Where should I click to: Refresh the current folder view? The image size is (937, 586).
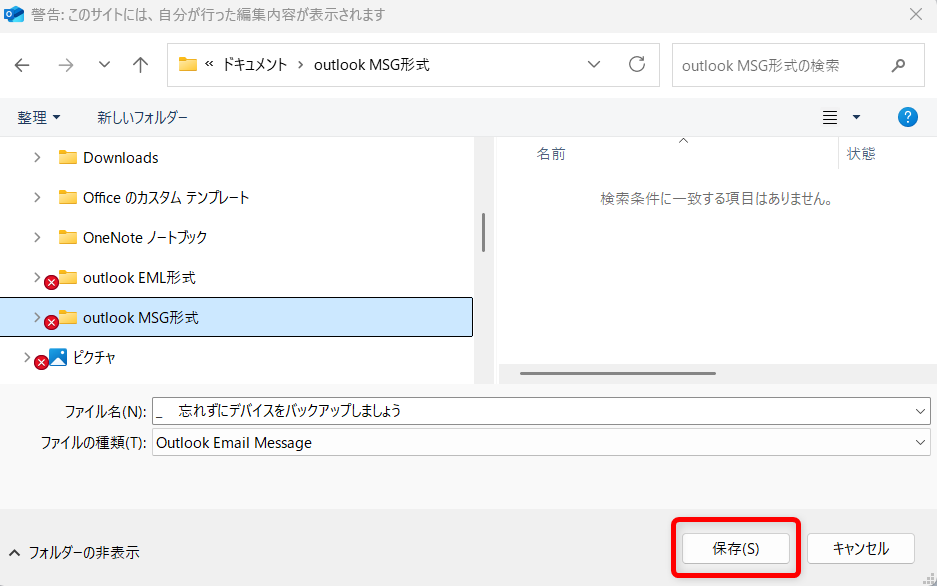click(636, 65)
